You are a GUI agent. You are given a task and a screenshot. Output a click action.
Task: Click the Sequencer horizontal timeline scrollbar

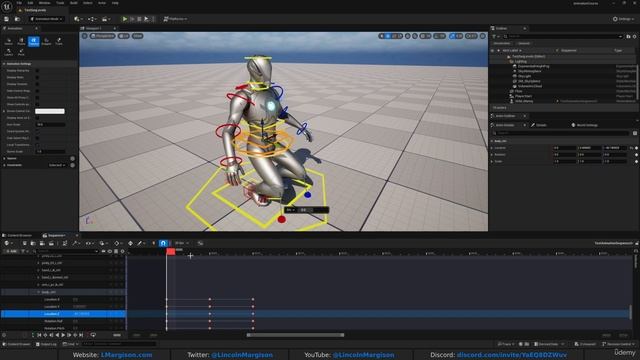tap(295, 335)
